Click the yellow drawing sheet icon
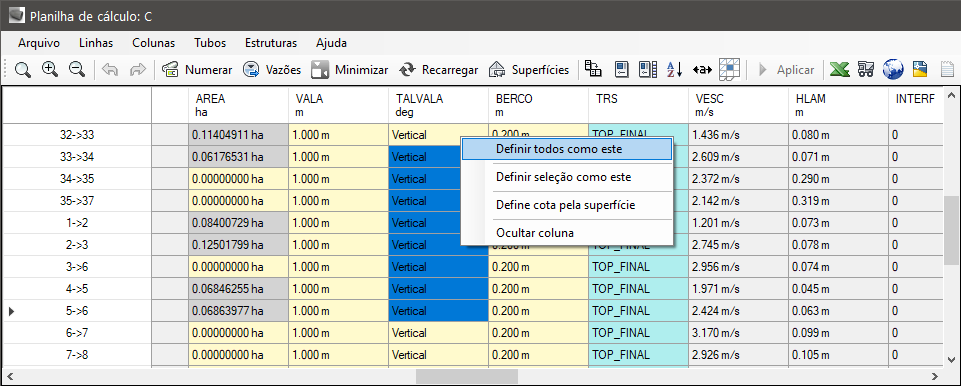Screen dimensions: 961x386 coord(921,69)
